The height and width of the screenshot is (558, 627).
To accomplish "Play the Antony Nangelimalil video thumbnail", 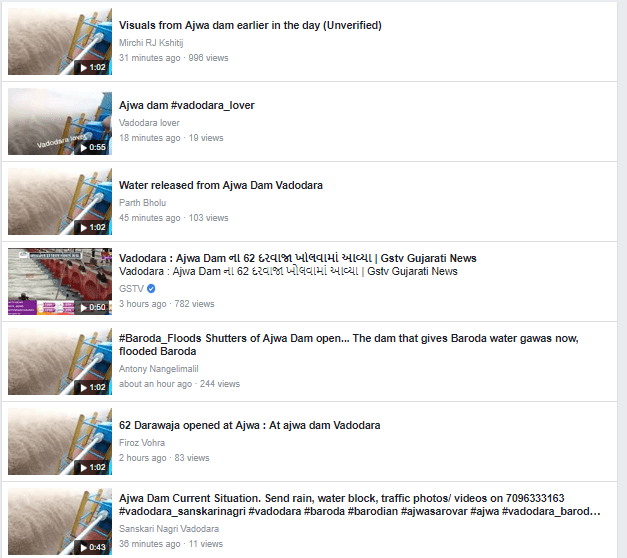I will click(60, 361).
